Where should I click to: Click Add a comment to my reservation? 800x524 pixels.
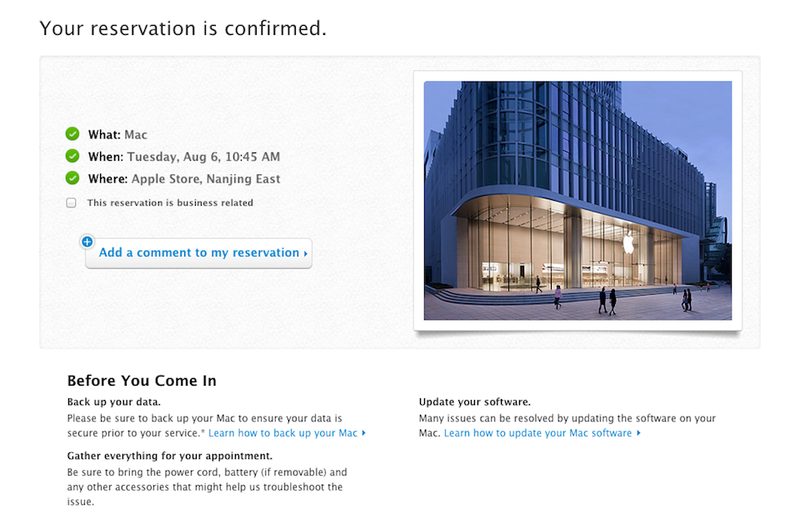point(199,253)
